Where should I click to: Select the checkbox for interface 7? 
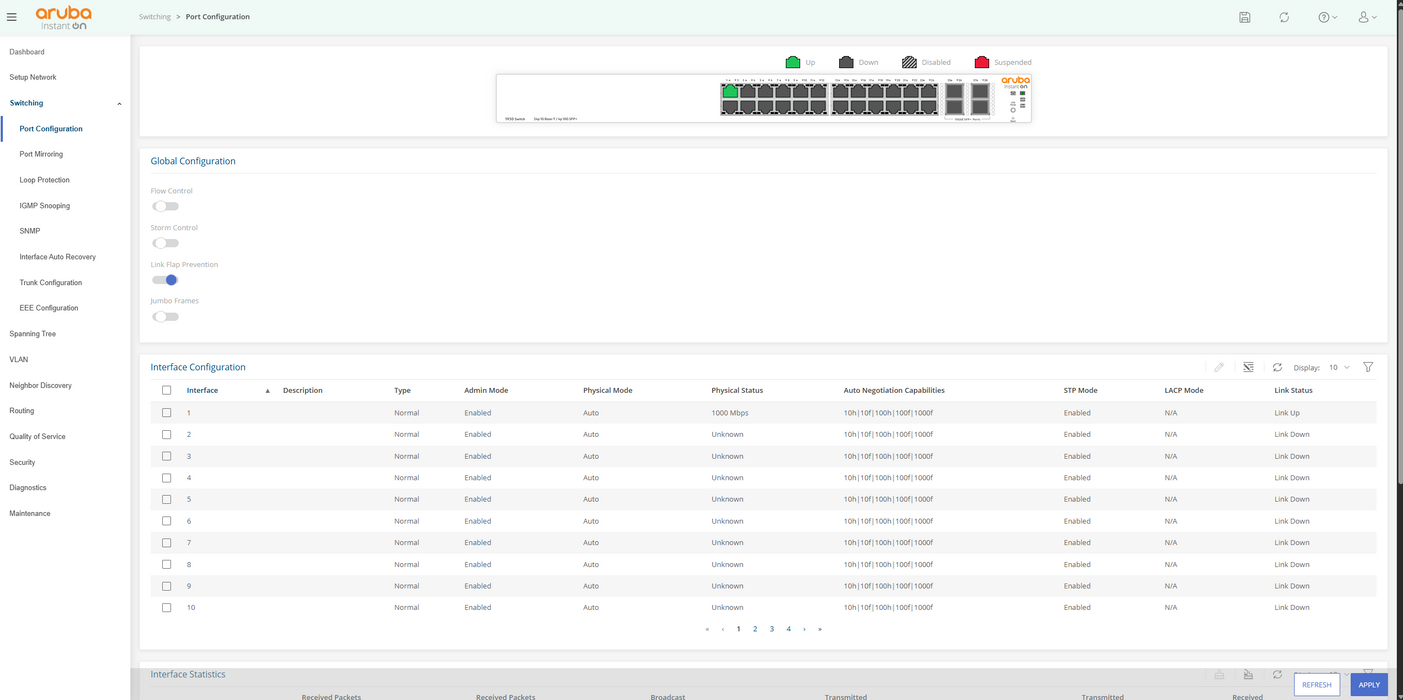(166, 542)
